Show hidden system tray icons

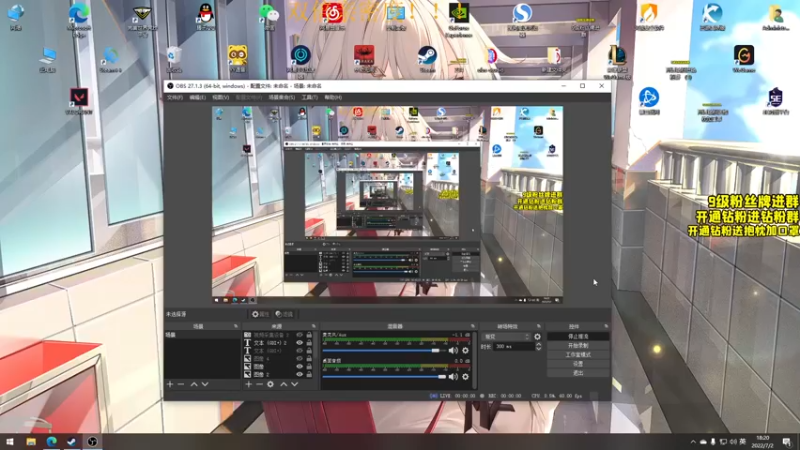(693, 442)
